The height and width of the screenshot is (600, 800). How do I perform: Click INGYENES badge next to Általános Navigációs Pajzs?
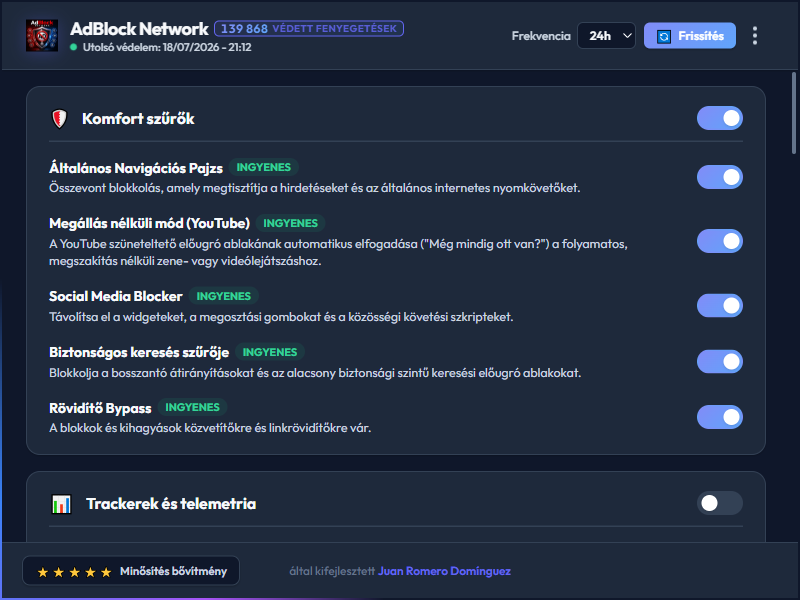tap(263, 167)
